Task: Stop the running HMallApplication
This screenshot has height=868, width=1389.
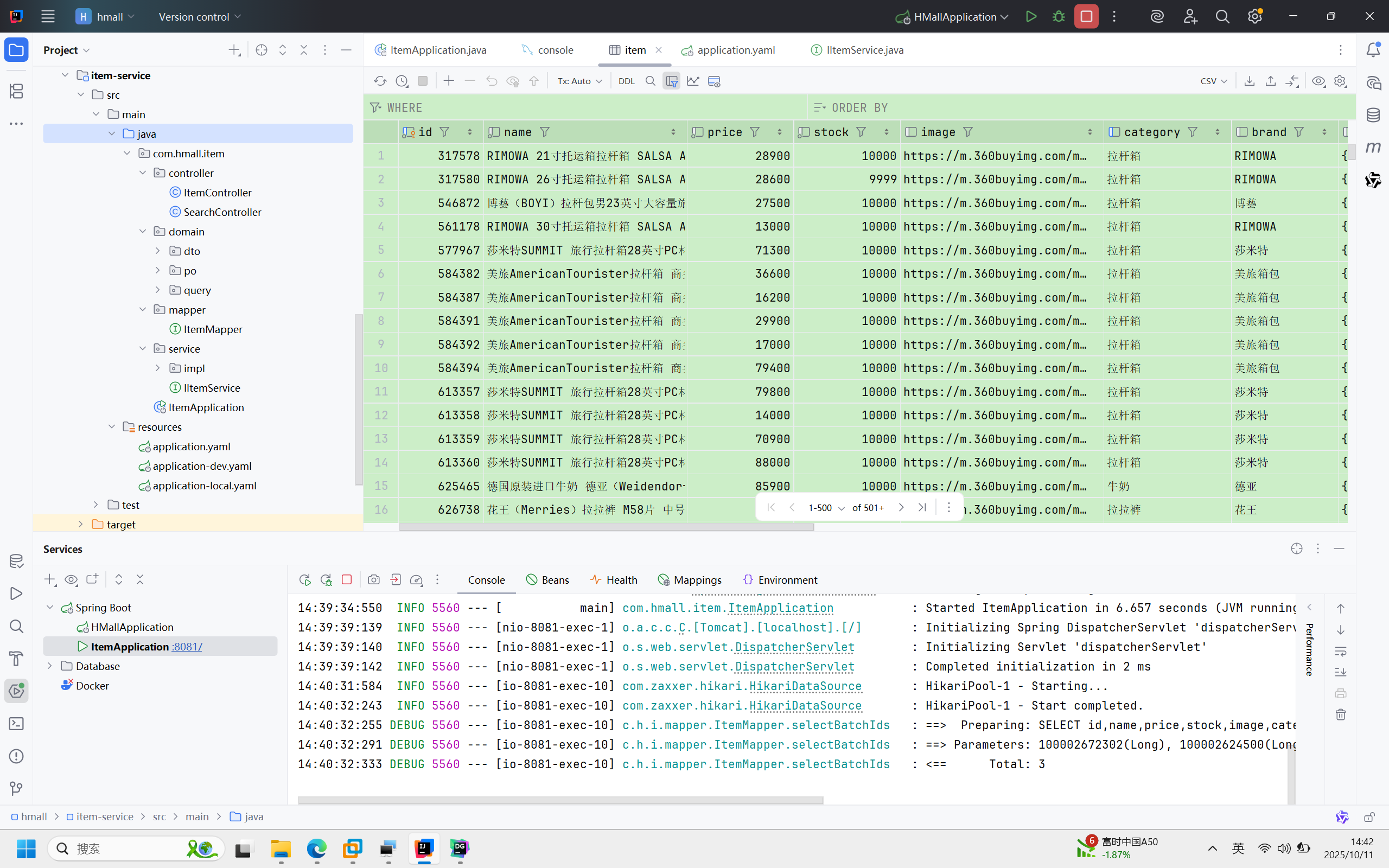Action: (x=1086, y=17)
